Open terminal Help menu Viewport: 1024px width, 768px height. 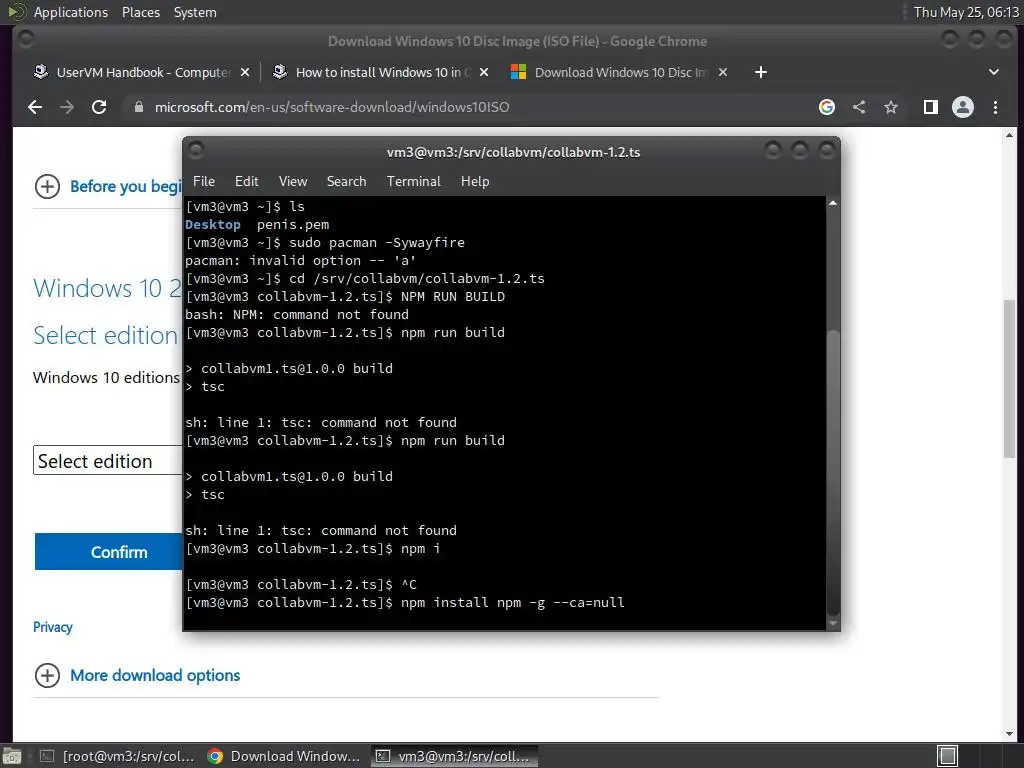click(475, 181)
